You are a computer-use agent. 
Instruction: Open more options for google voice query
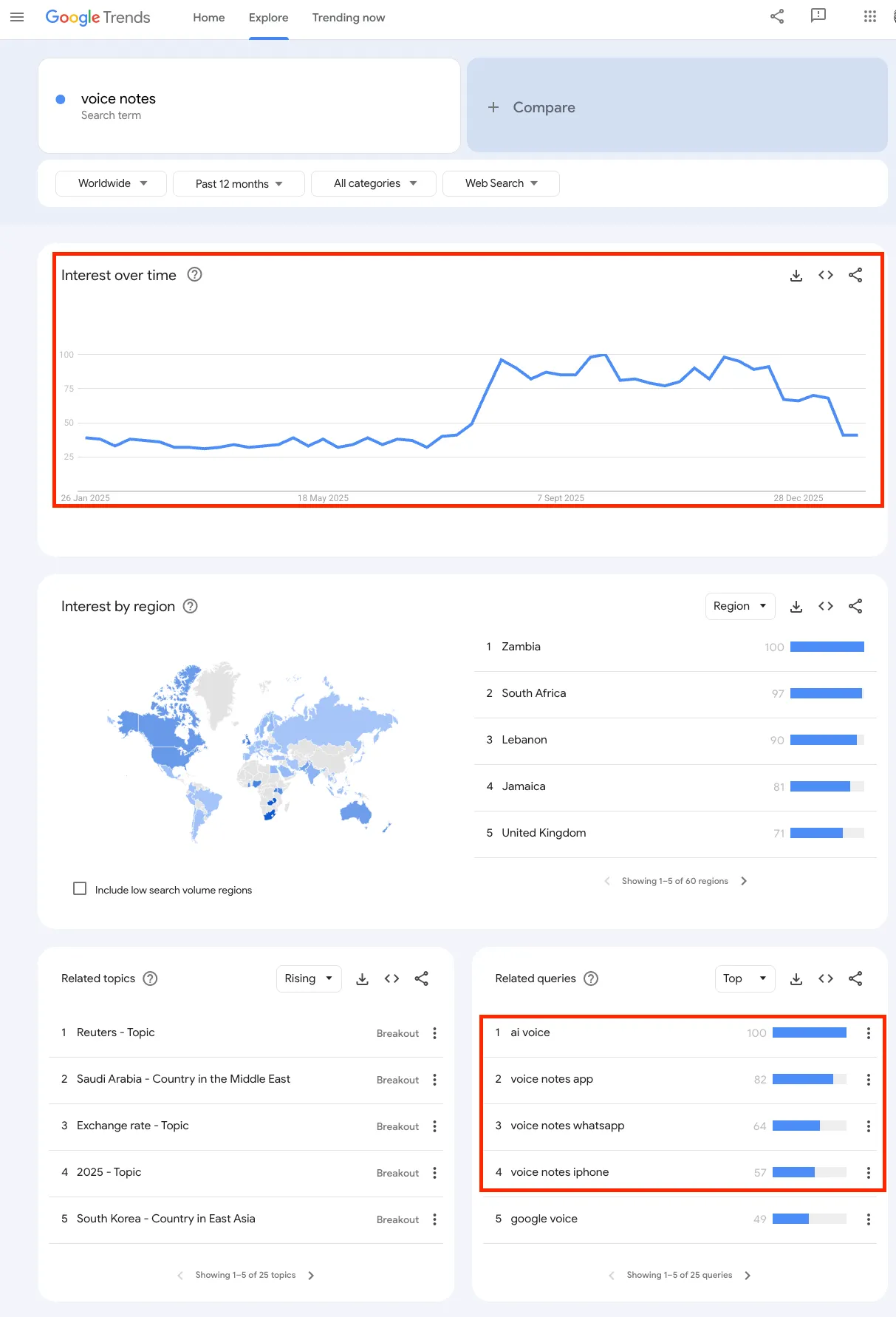(x=869, y=1219)
